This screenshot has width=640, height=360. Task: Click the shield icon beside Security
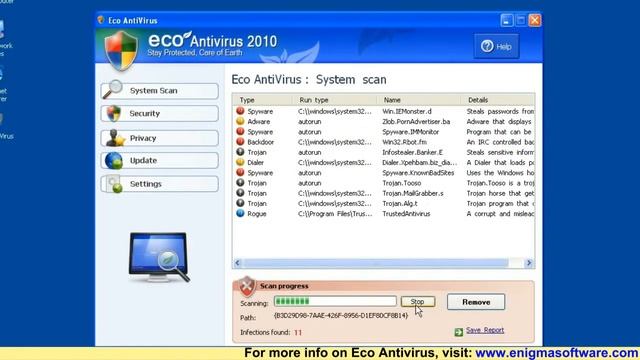pyautogui.click(x=114, y=113)
